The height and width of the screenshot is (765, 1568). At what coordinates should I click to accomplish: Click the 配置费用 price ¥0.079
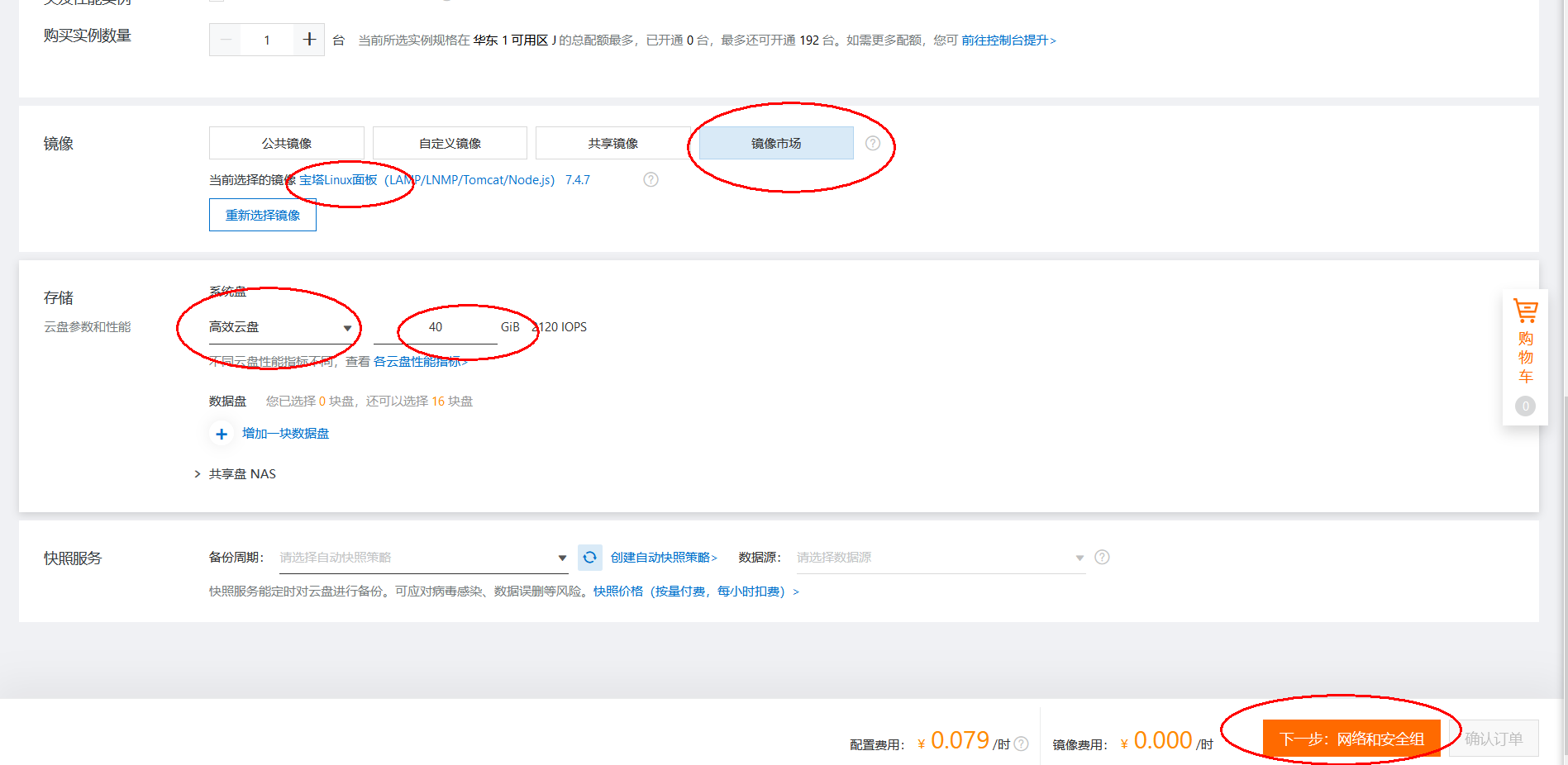click(954, 740)
